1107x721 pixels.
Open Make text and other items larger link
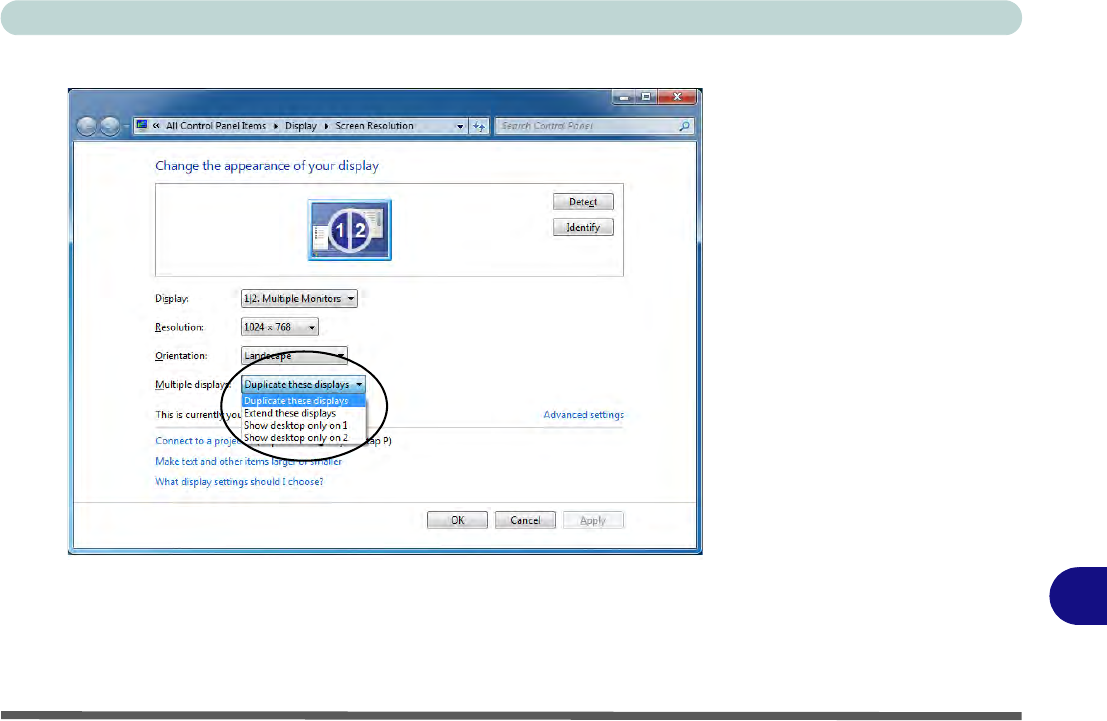tap(249, 461)
